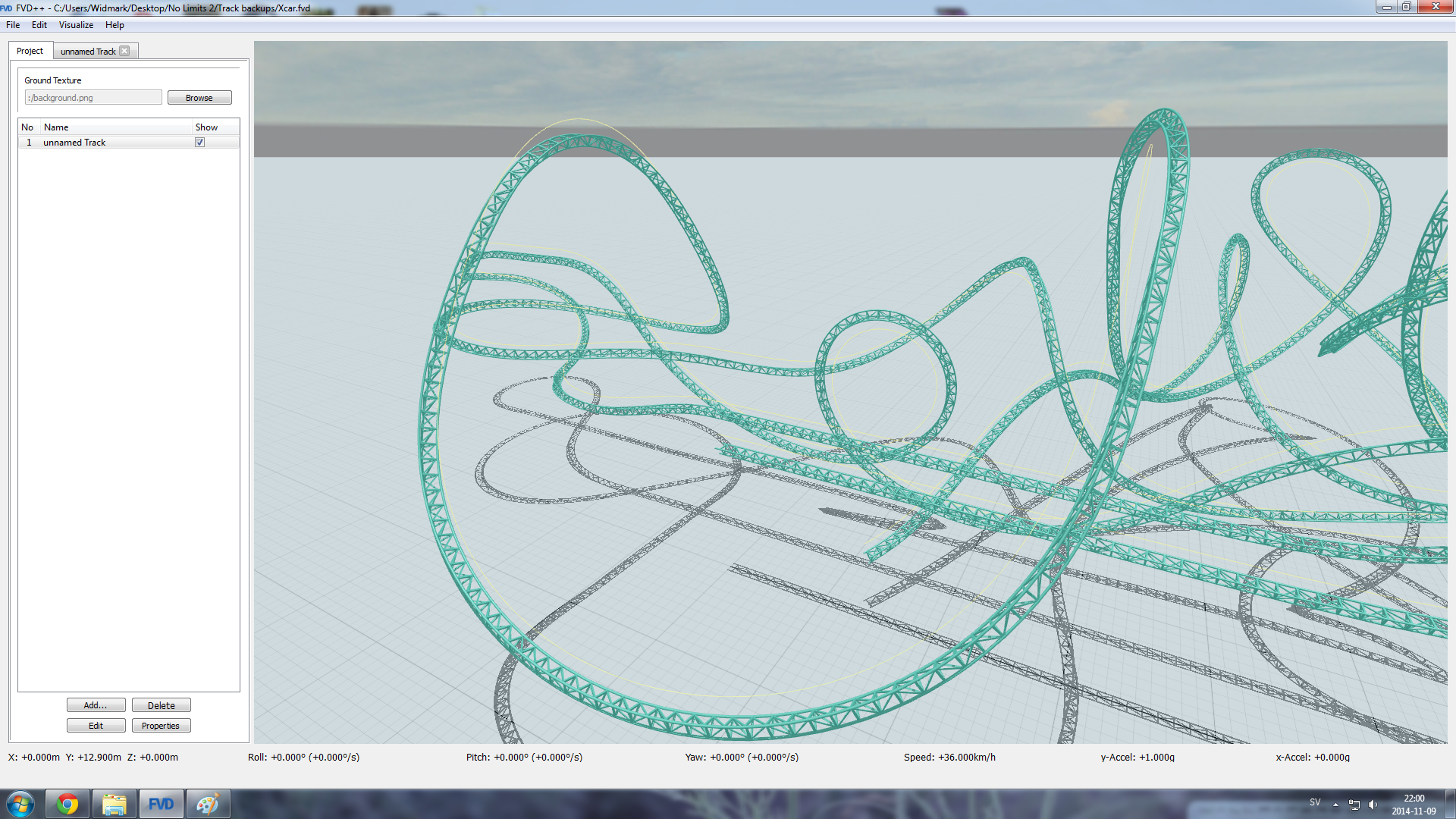
Task: Open track Properties button
Action: [x=161, y=726]
